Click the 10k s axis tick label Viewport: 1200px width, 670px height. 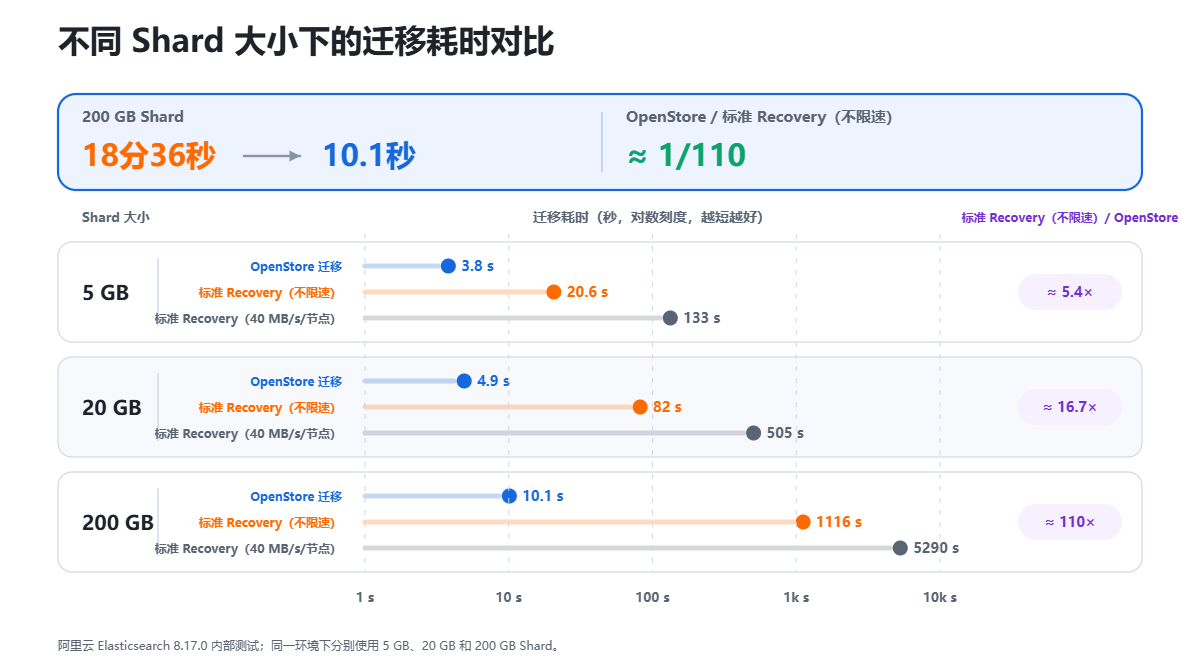[x=940, y=597]
